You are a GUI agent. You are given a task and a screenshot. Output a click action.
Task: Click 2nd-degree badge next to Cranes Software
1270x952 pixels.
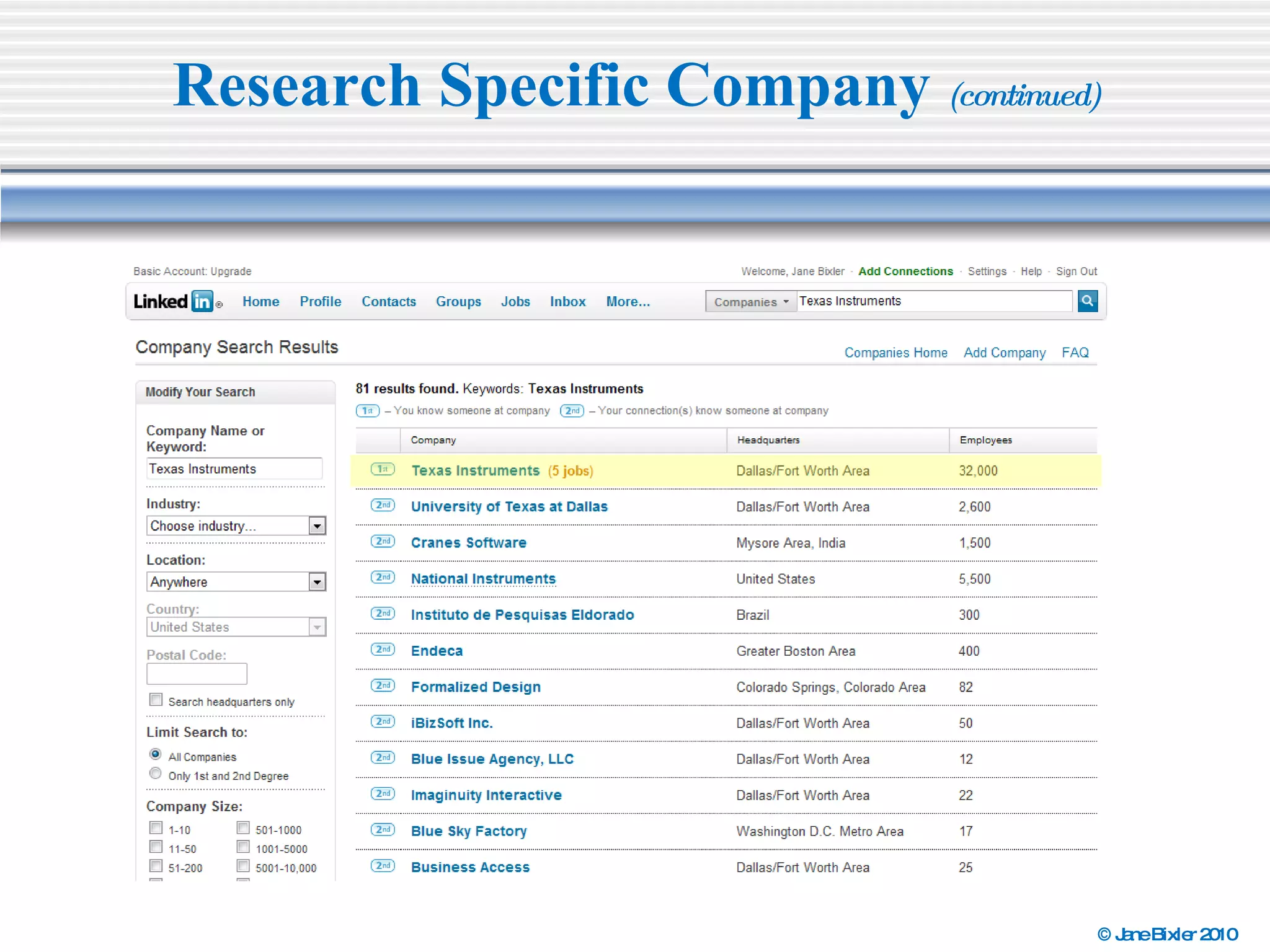383,541
